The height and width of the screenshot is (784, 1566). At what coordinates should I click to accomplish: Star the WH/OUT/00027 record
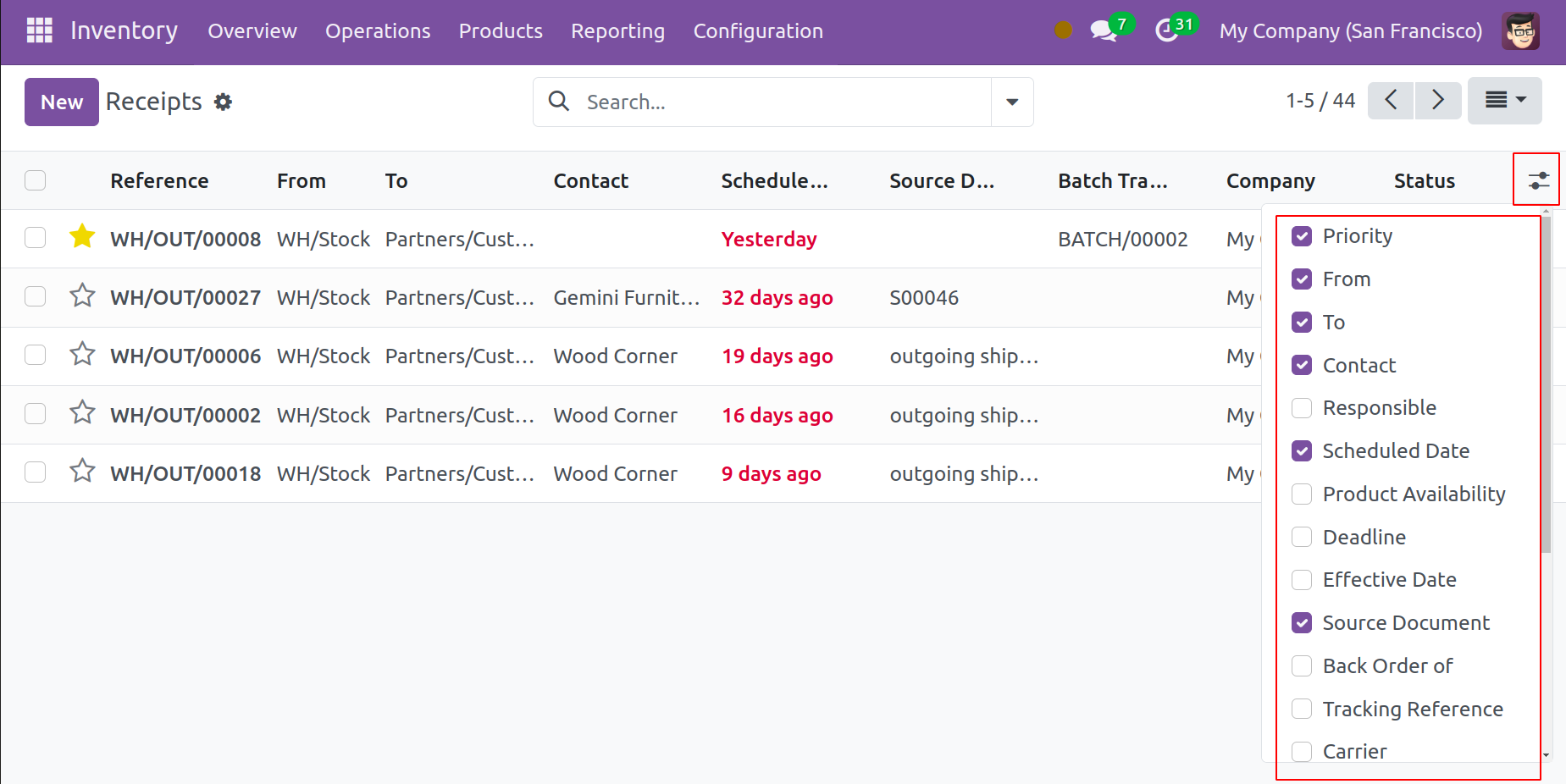(82, 296)
